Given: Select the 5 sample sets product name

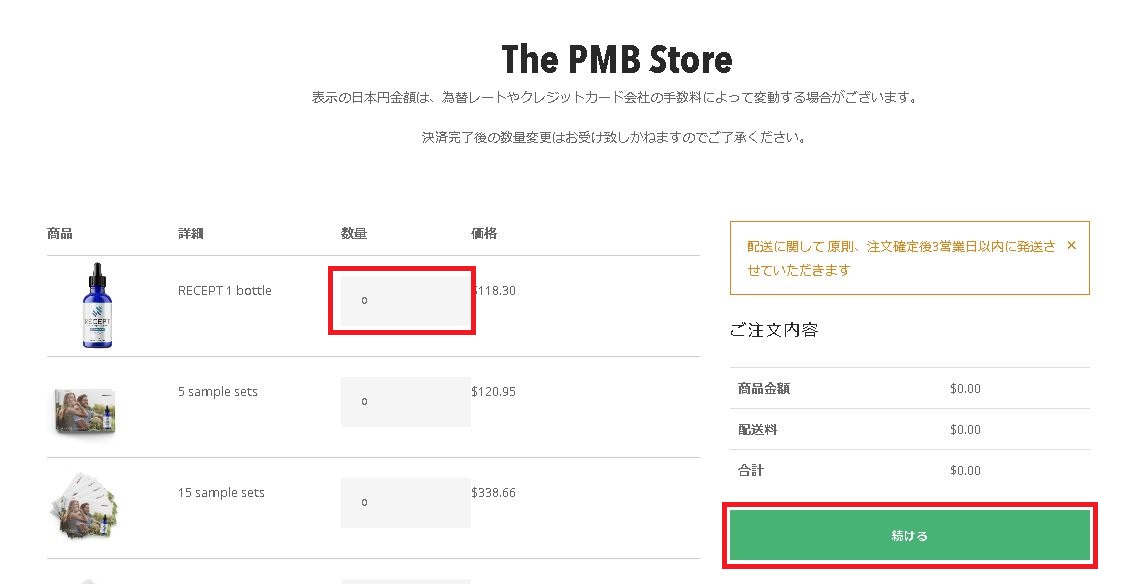Looking at the screenshot, I should pos(217,392).
